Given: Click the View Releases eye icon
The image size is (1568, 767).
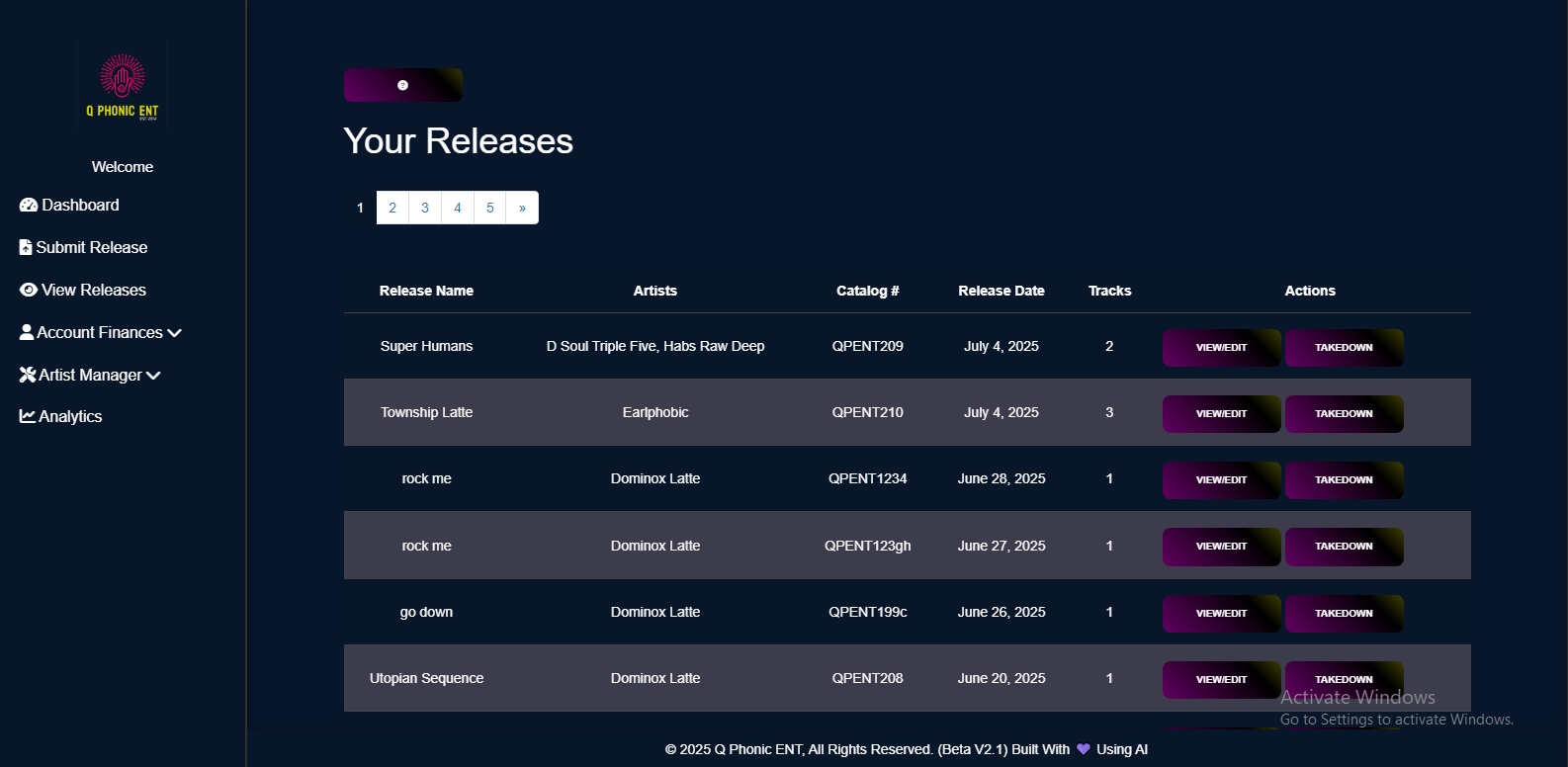Looking at the screenshot, I should (29, 290).
